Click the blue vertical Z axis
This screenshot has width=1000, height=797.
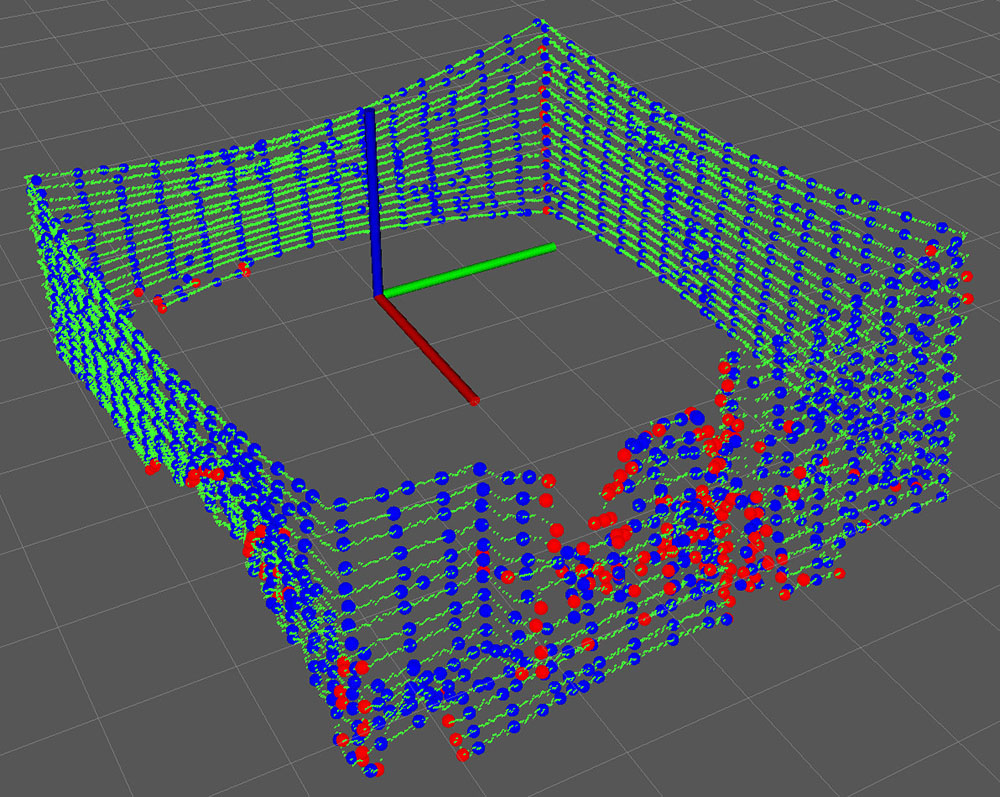click(373, 201)
